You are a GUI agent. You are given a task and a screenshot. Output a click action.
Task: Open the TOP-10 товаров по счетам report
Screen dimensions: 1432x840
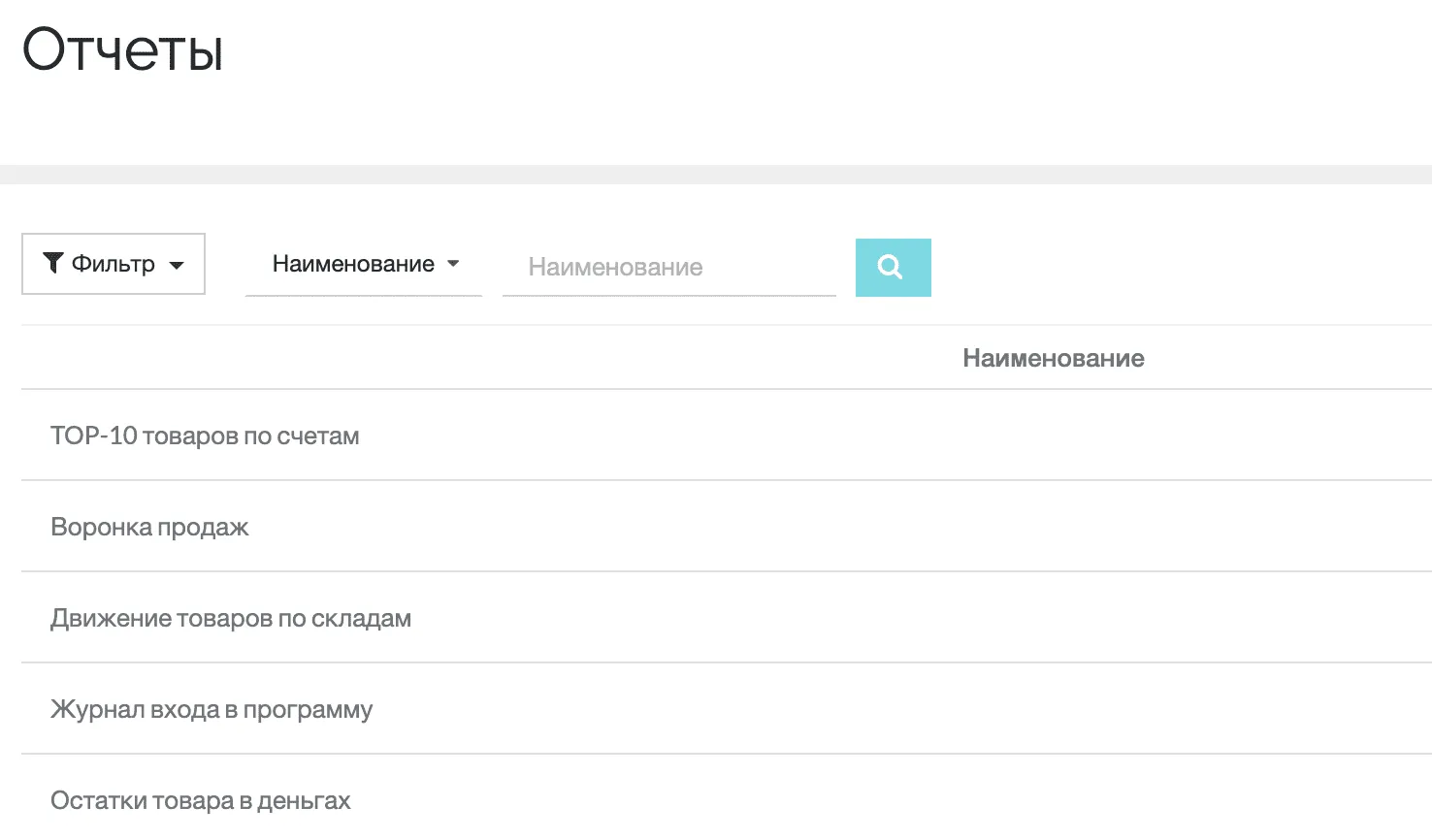(205, 436)
